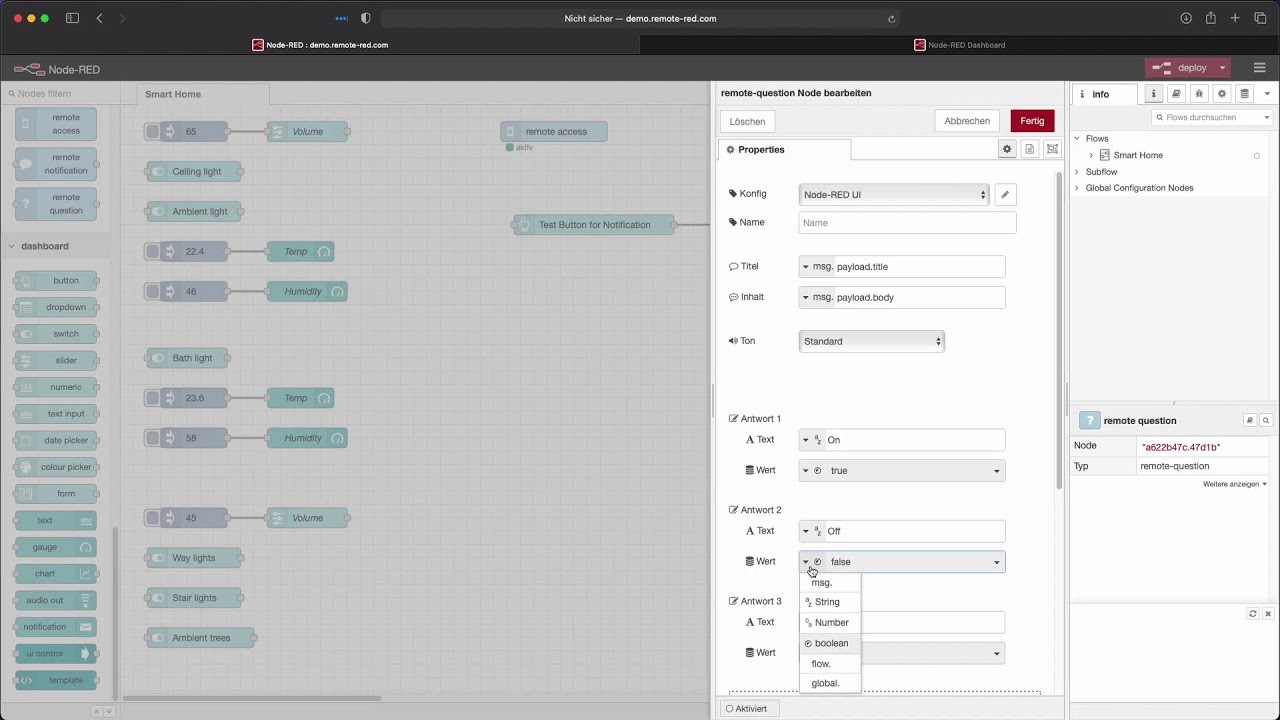This screenshot has width=1280, height=720.
Task: Choose boolean from the type menu
Action: (830, 644)
